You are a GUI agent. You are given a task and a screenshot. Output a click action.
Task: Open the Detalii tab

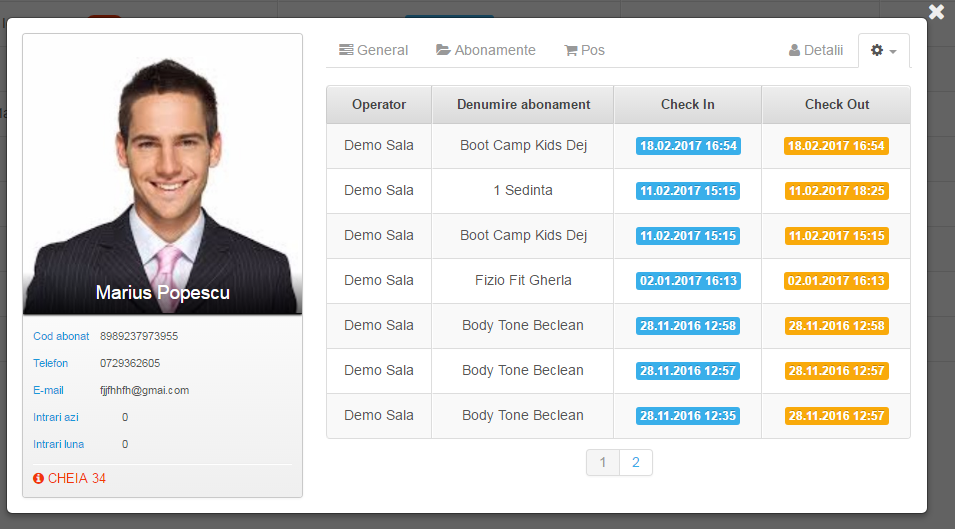[816, 50]
